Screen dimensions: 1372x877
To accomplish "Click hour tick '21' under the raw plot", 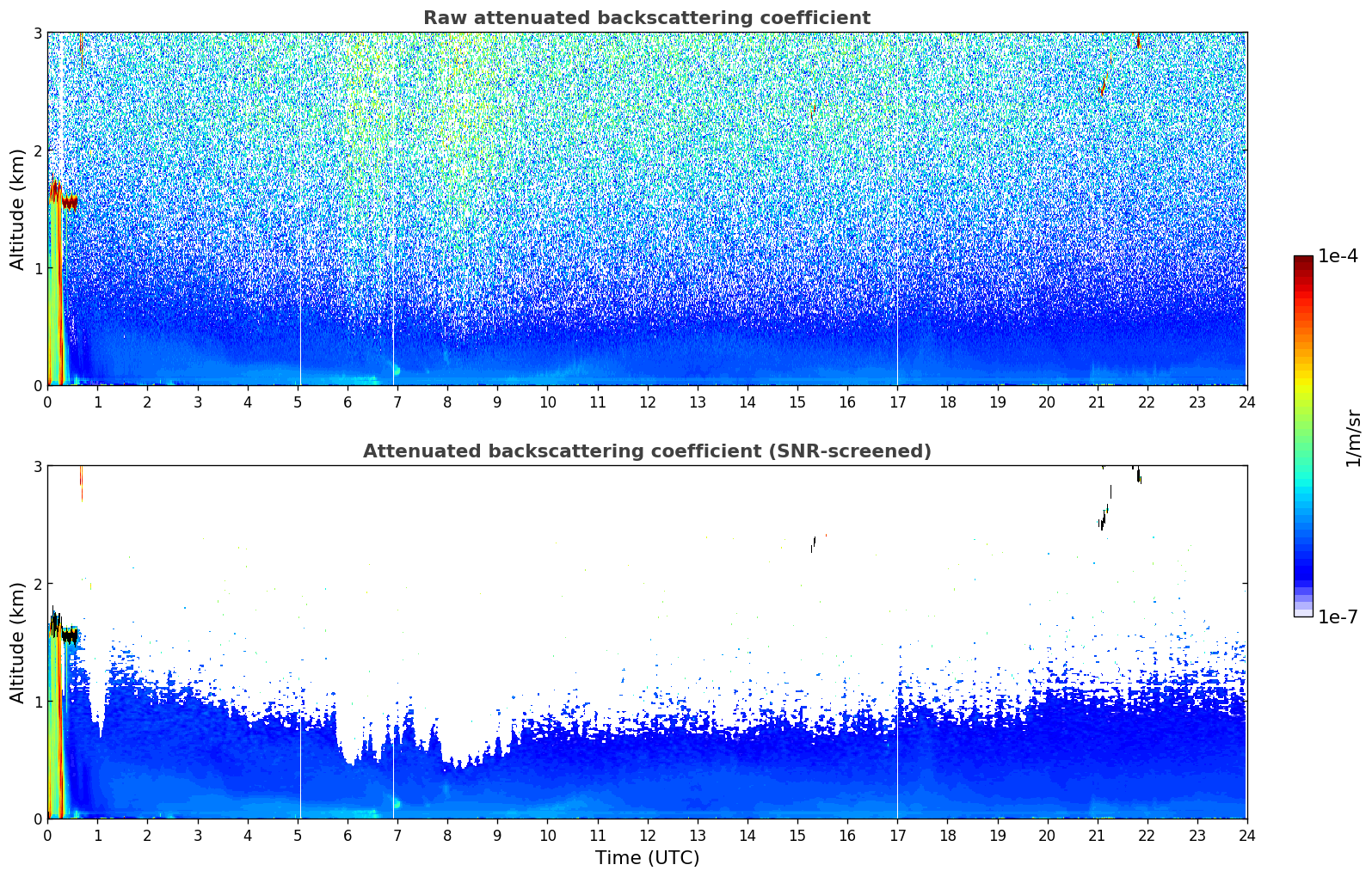I will pos(1097,402).
